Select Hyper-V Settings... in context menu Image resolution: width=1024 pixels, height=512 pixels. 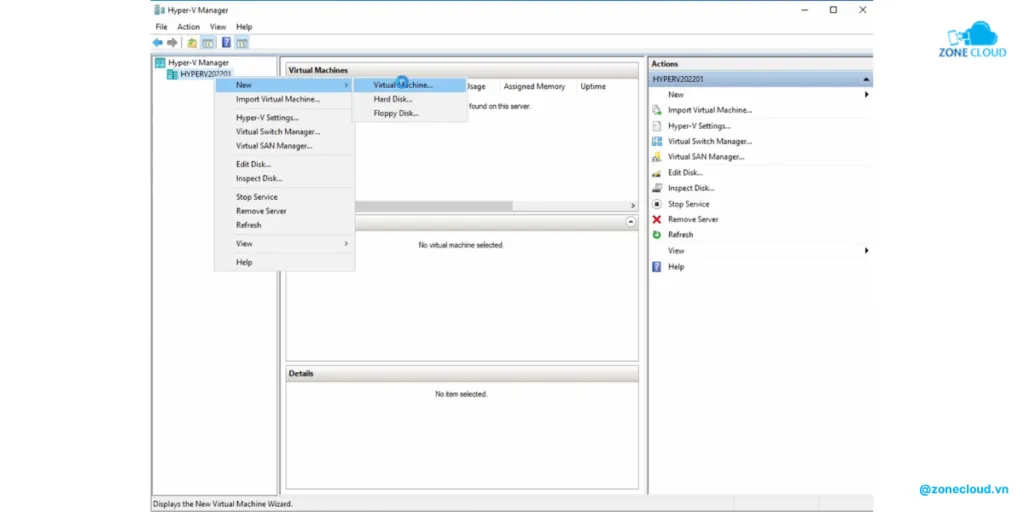click(x=285, y=118)
